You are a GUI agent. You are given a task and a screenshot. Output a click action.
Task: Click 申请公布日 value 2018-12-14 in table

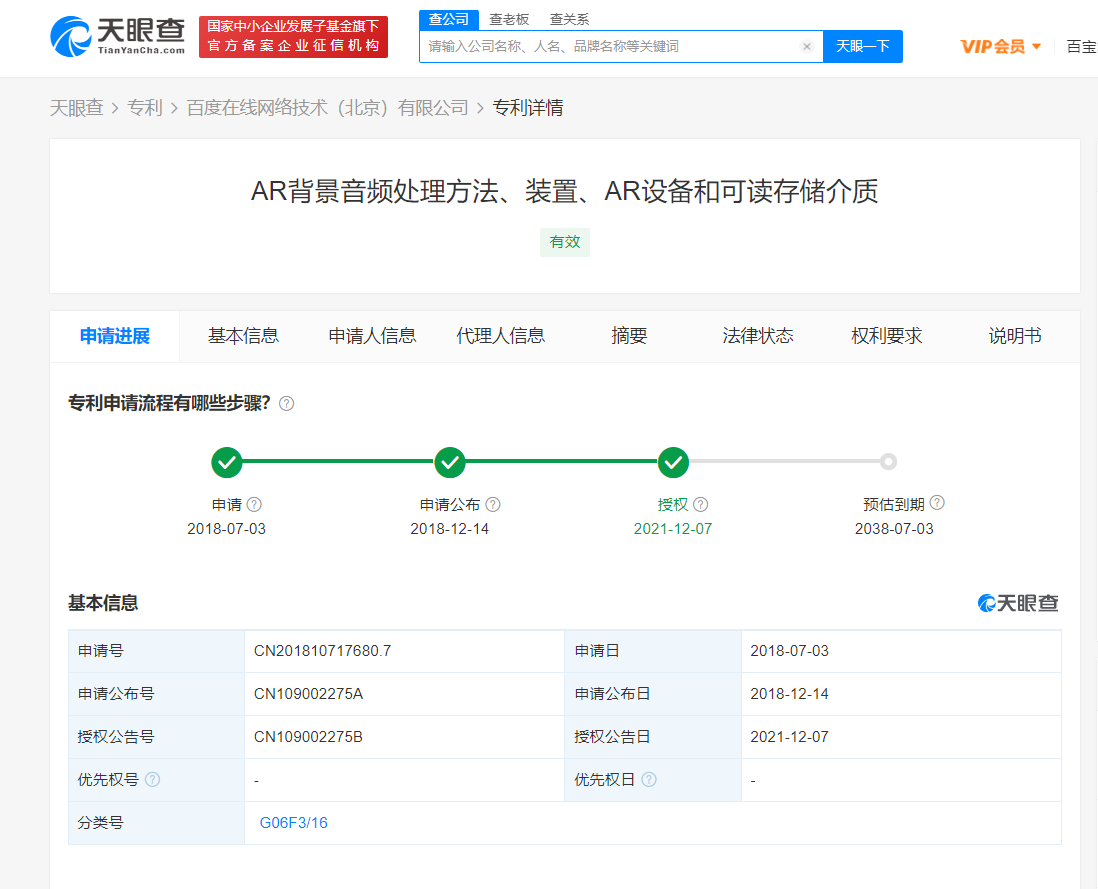789,694
